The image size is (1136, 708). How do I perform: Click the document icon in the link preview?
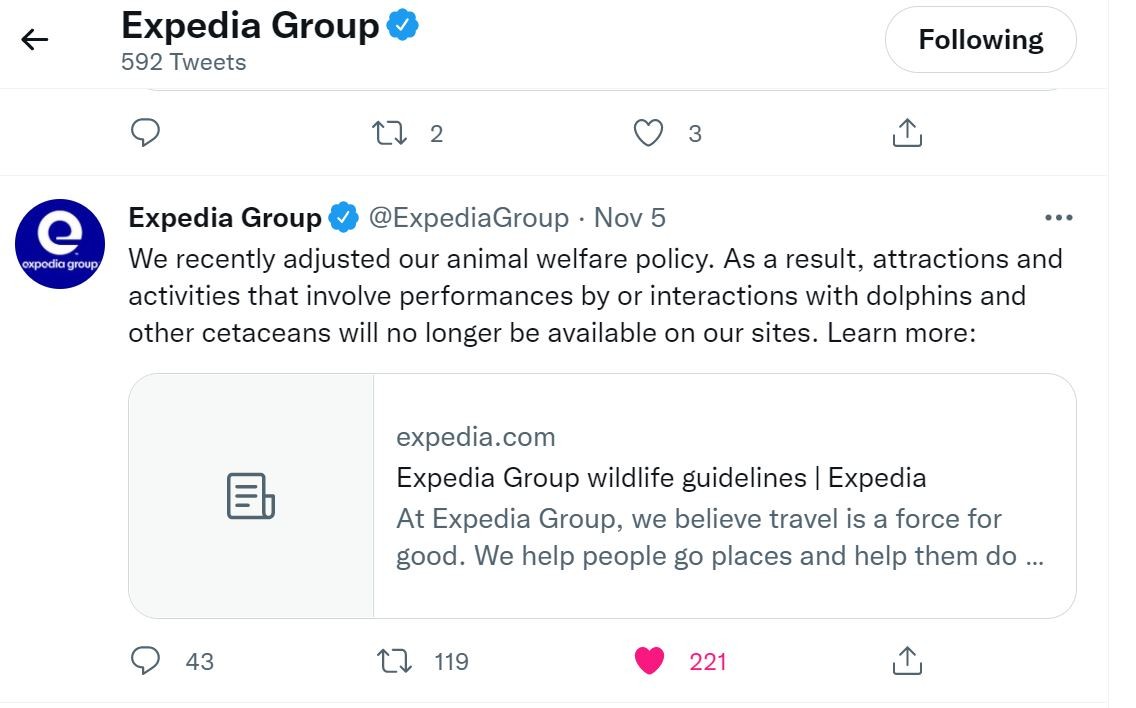pos(250,495)
